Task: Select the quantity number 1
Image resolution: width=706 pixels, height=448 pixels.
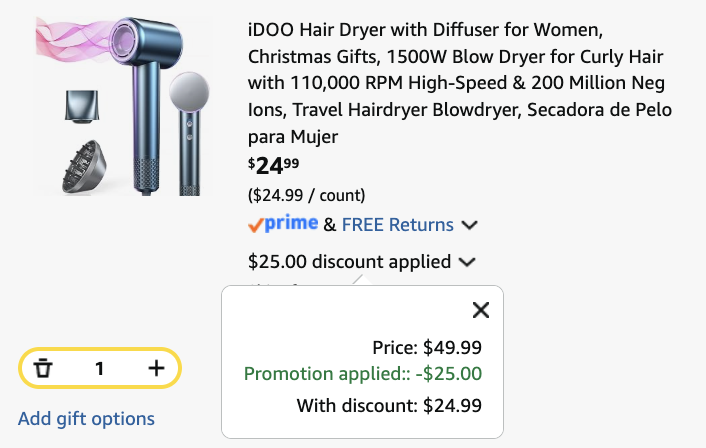Action: tap(100, 368)
